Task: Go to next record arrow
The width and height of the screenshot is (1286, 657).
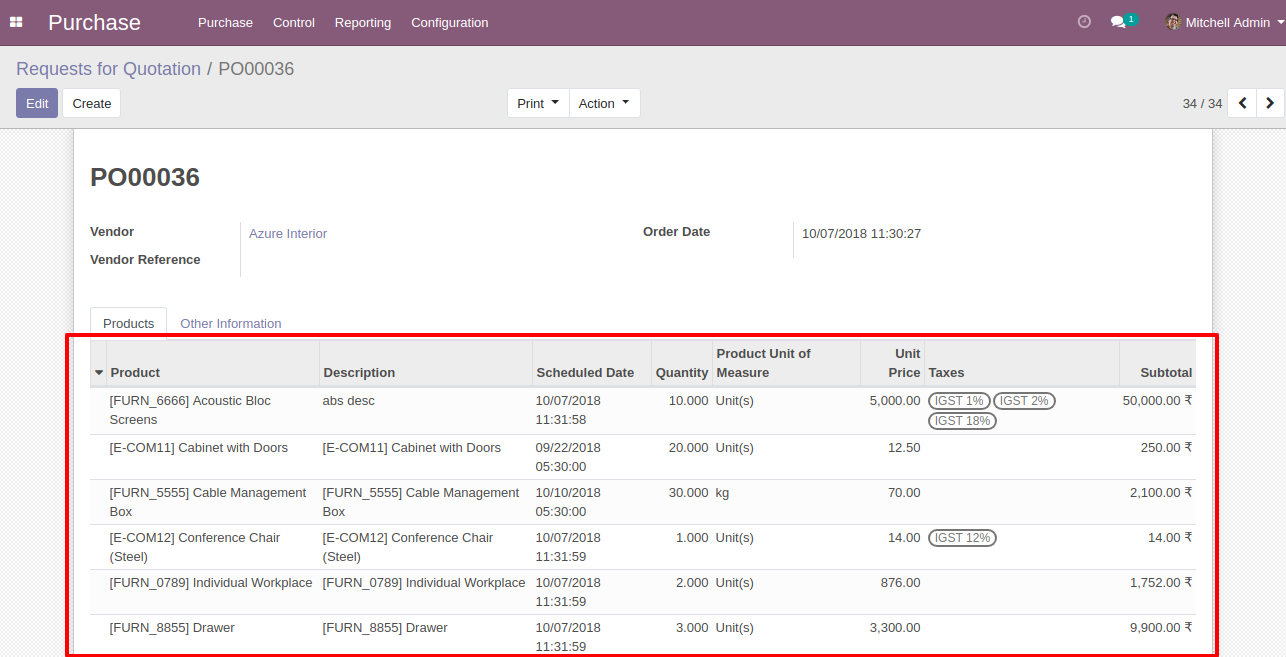Action: (1270, 103)
